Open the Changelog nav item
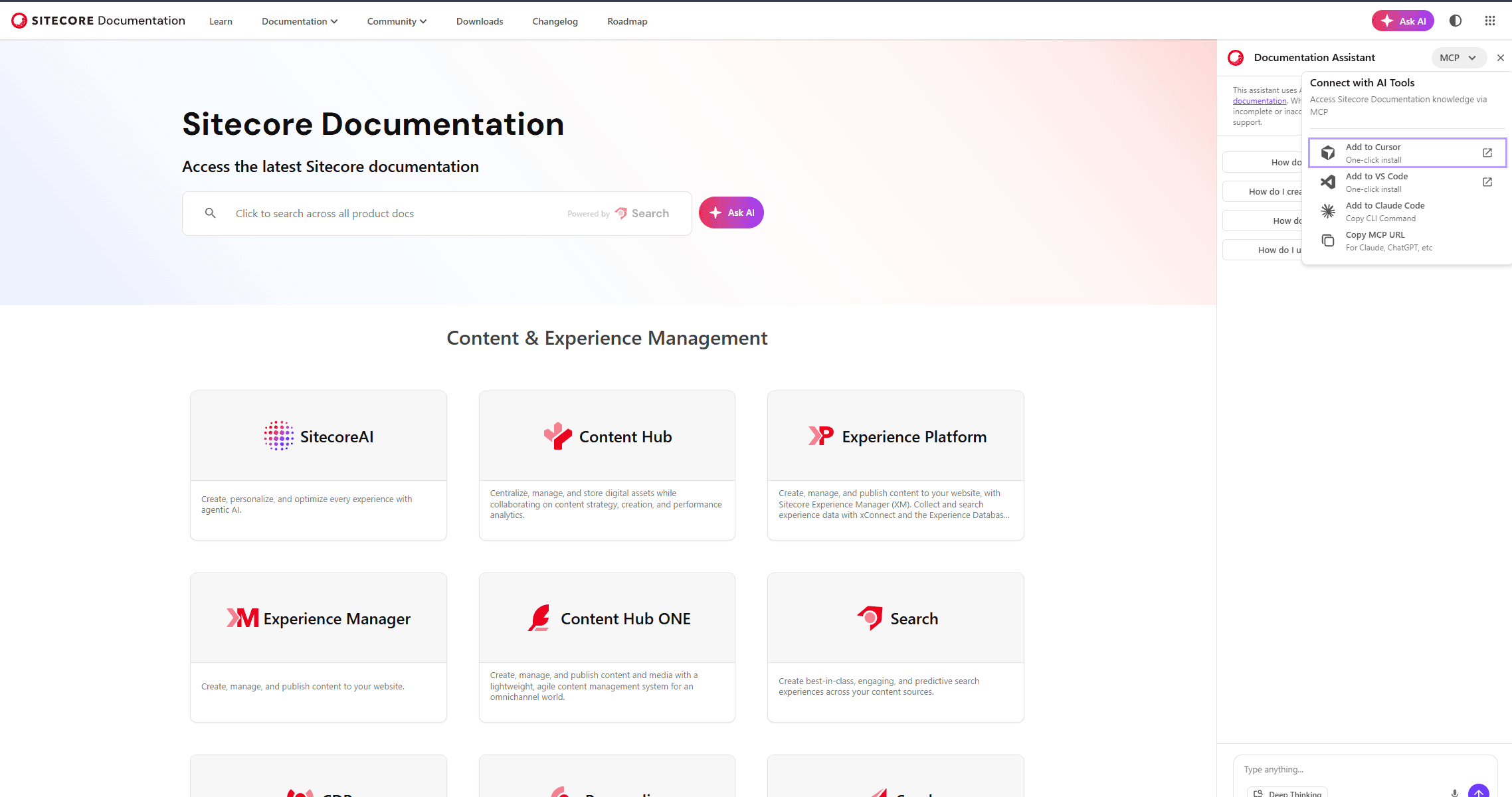 pos(555,21)
